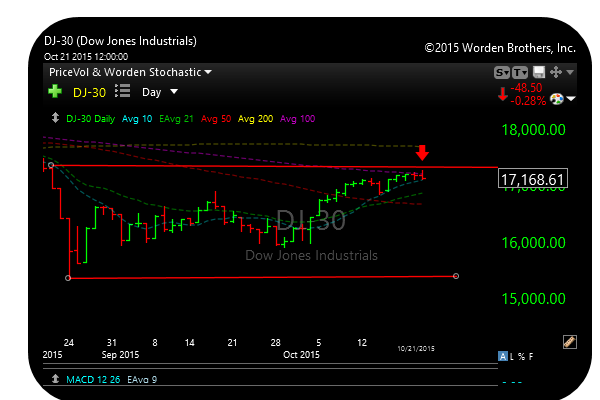
Task: Open the Day timeframe dropdown
Action: pyautogui.click(x=160, y=92)
